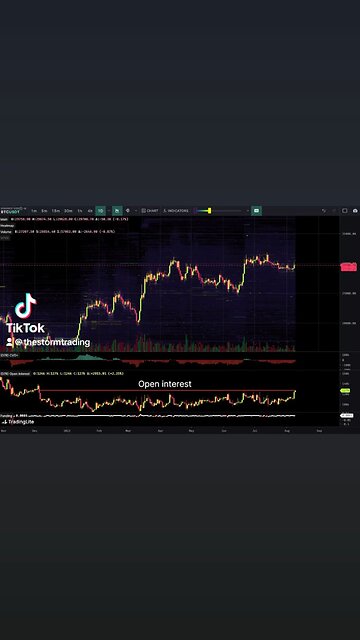Click the green highlighted toolbar button
The height and width of the screenshot is (640, 360).
pos(256,211)
